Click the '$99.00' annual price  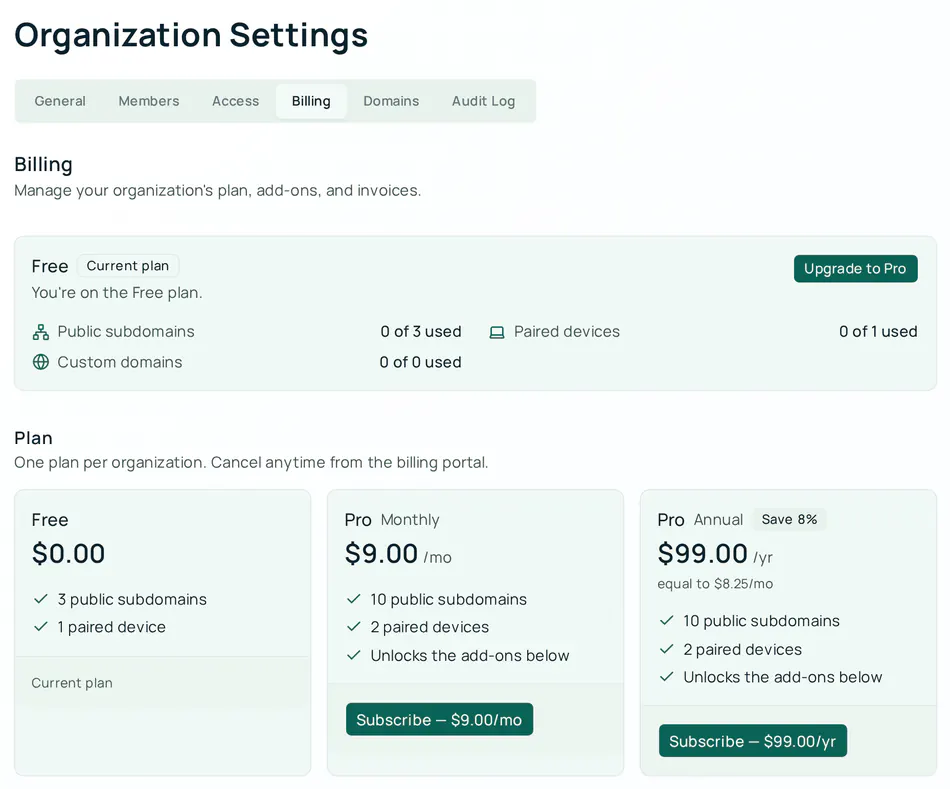click(x=703, y=553)
